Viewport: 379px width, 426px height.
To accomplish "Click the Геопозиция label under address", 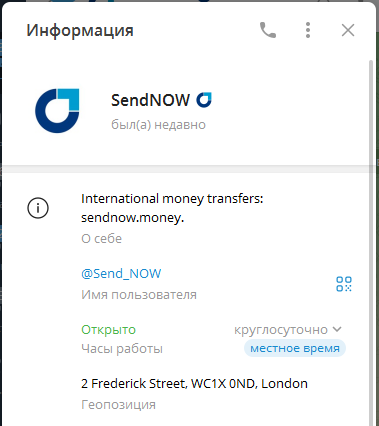I will pyautogui.click(x=118, y=405).
